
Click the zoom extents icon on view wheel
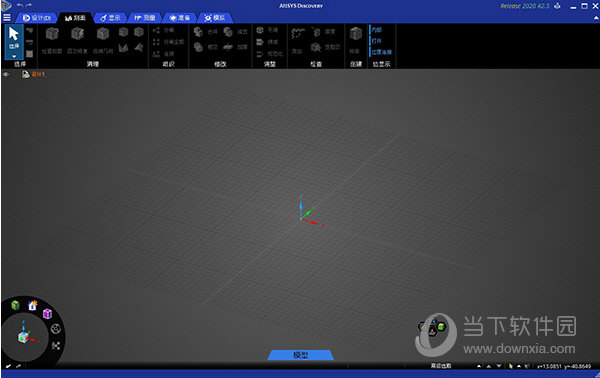(x=56, y=346)
